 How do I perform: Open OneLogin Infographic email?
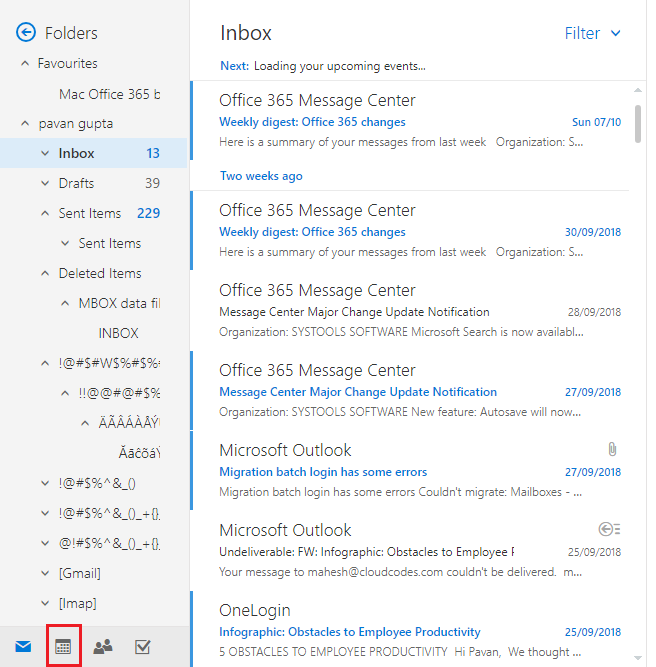point(410,629)
